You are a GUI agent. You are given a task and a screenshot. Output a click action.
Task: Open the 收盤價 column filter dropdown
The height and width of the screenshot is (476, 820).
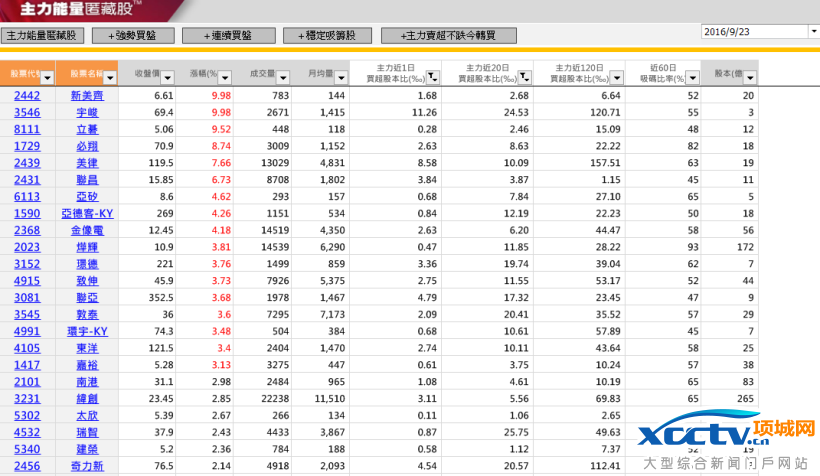[x=168, y=76]
